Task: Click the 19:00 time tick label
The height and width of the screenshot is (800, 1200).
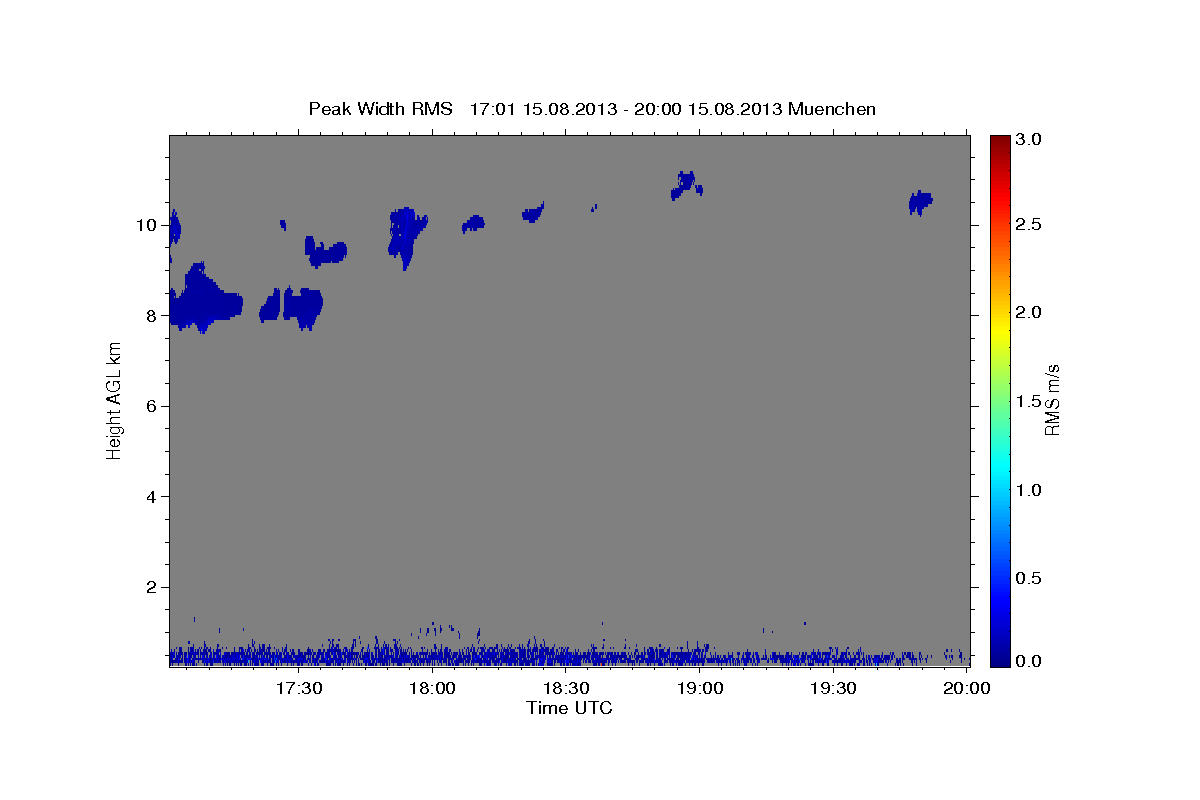Action: (700, 688)
